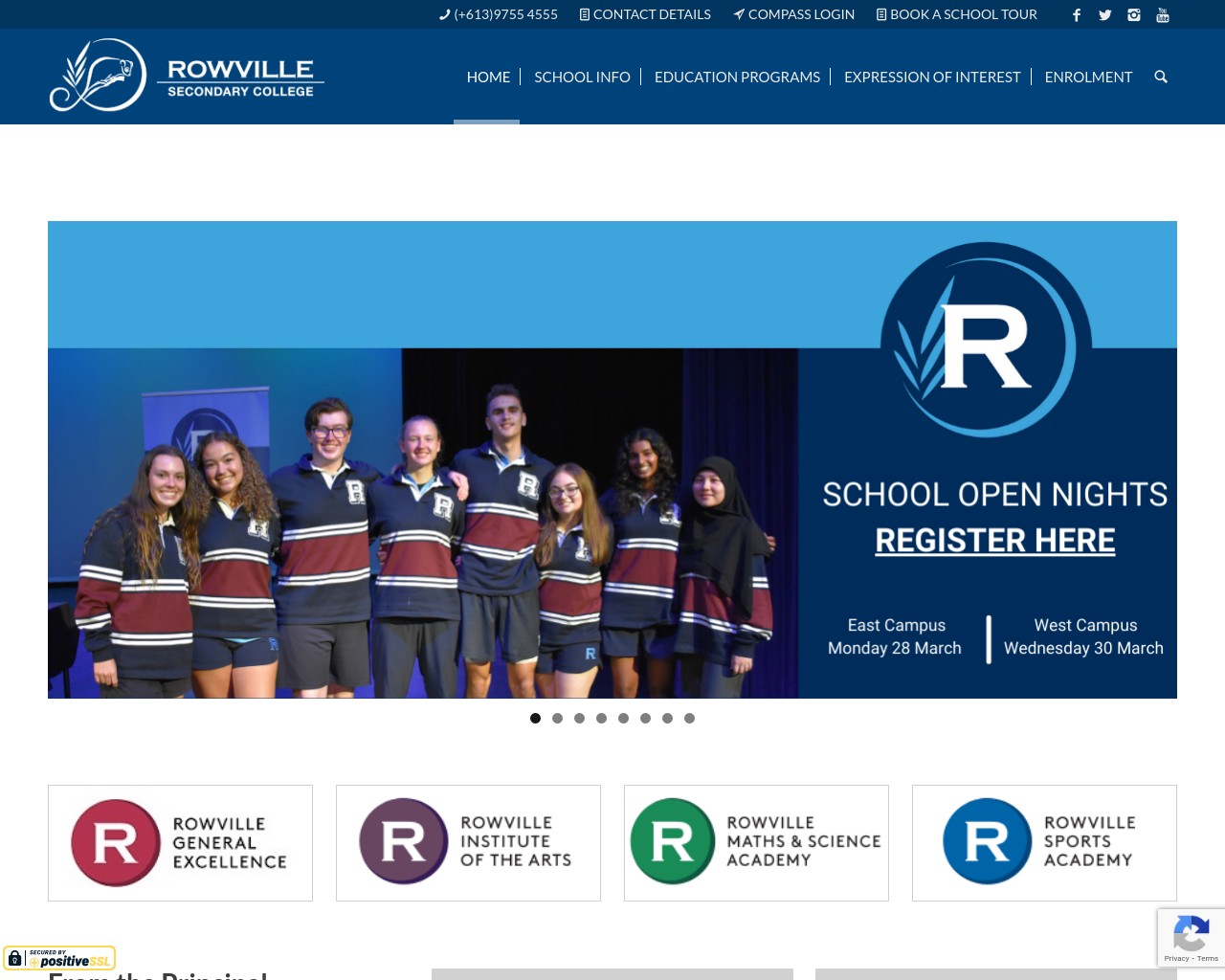Open the Facebook page icon

click(x=1077, y=14)
